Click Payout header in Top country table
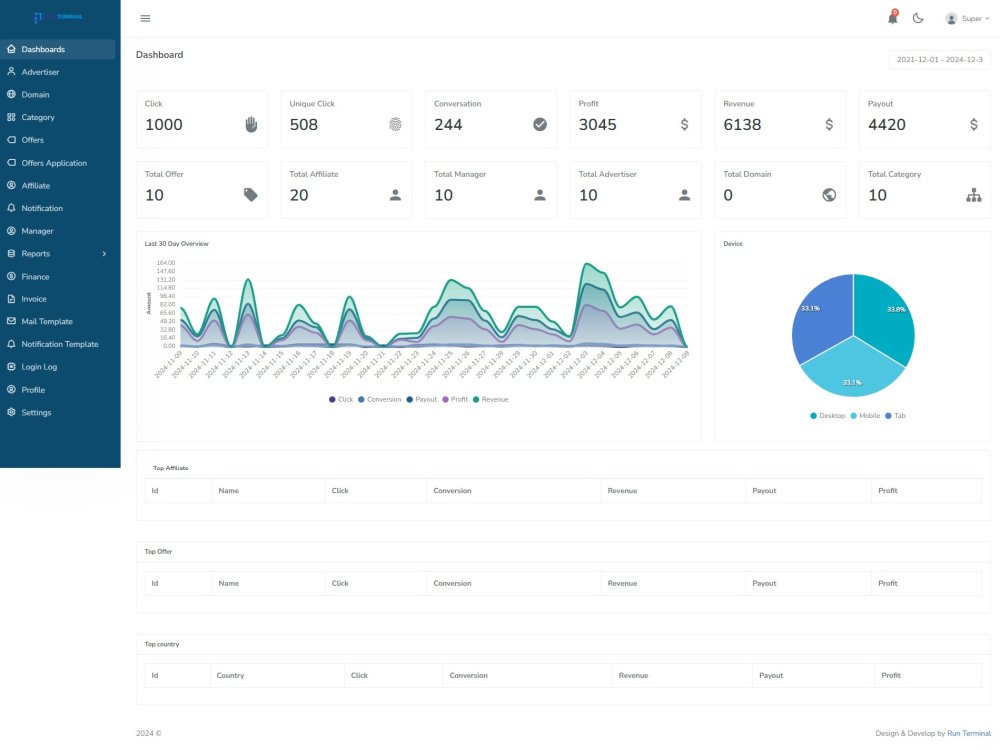This screenshot has width=1000, height=750. (x=771, y=675)
